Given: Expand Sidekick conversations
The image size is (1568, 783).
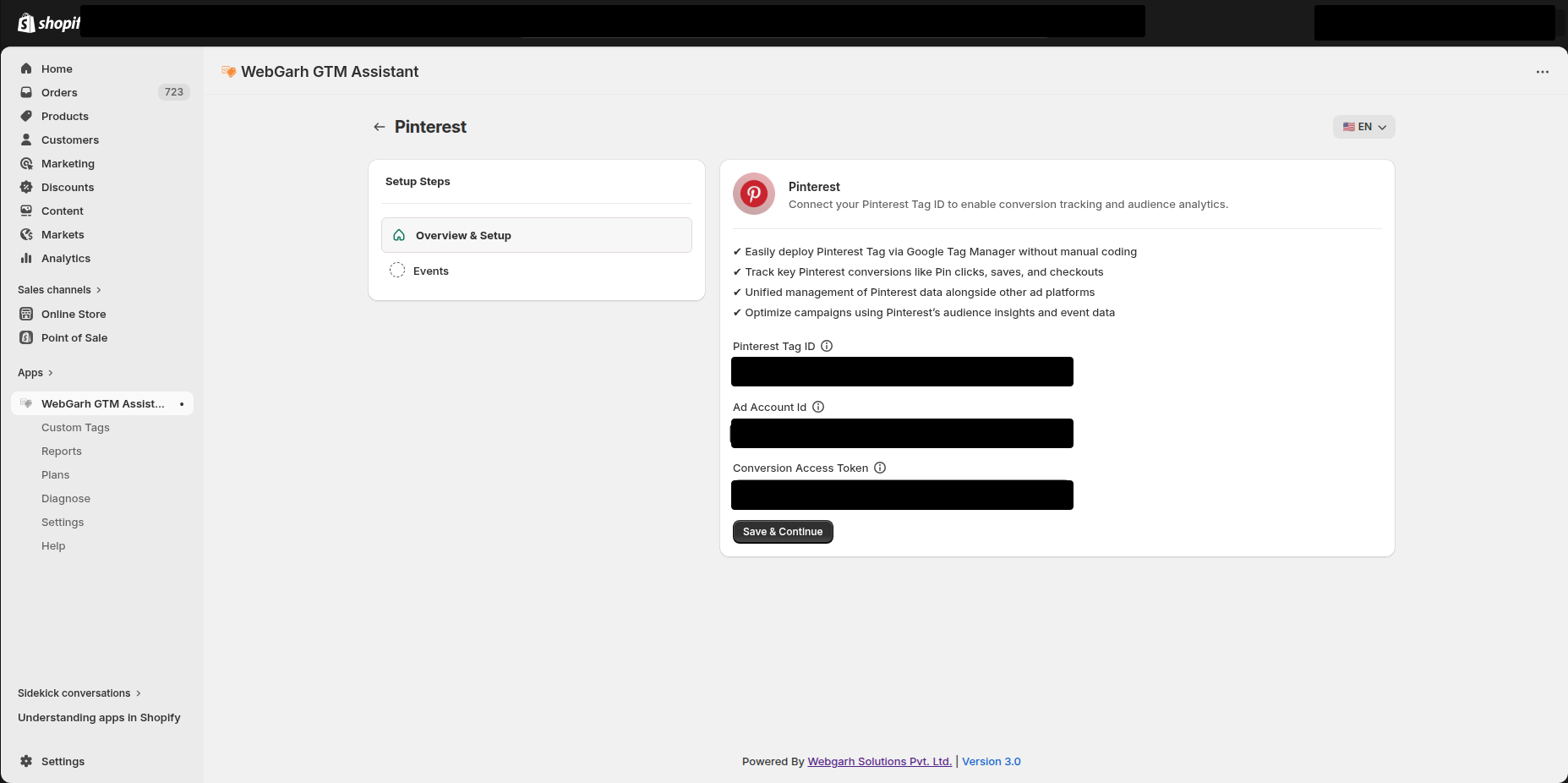Looking at the screenshot, I should pos(79,693).
